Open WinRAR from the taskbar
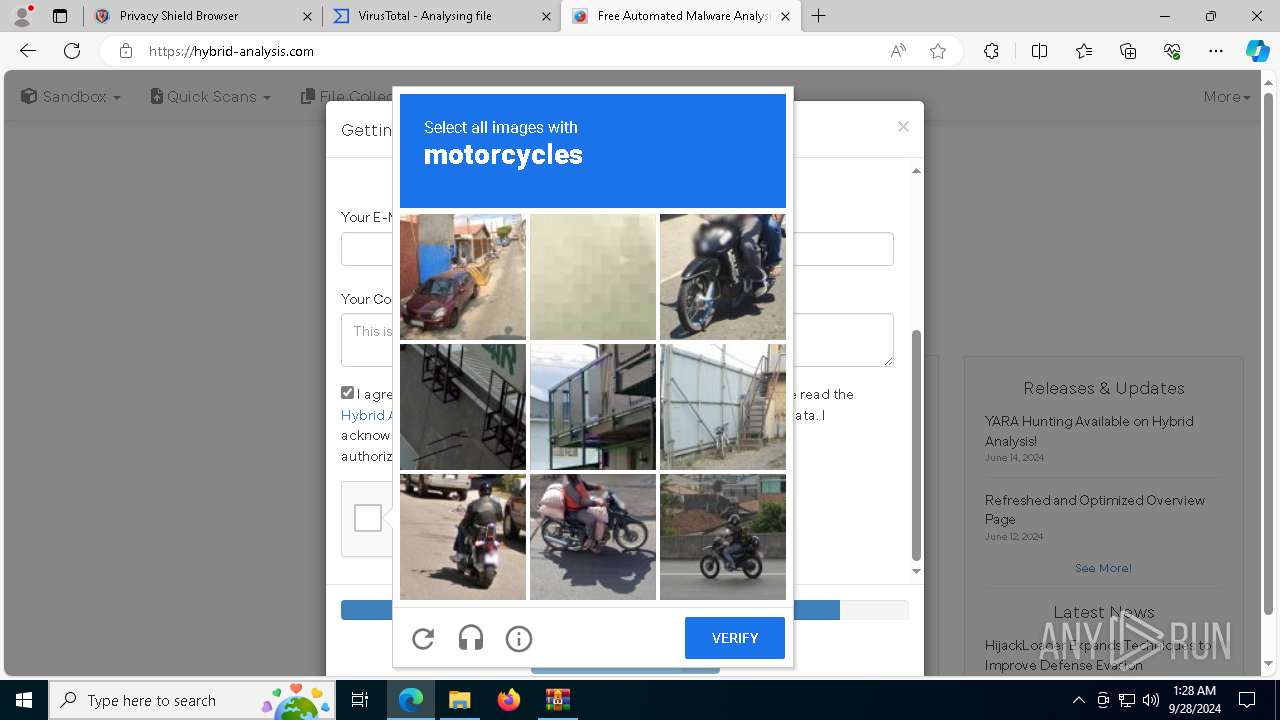This screenshot has height=720, width=1280. (557, 700)
